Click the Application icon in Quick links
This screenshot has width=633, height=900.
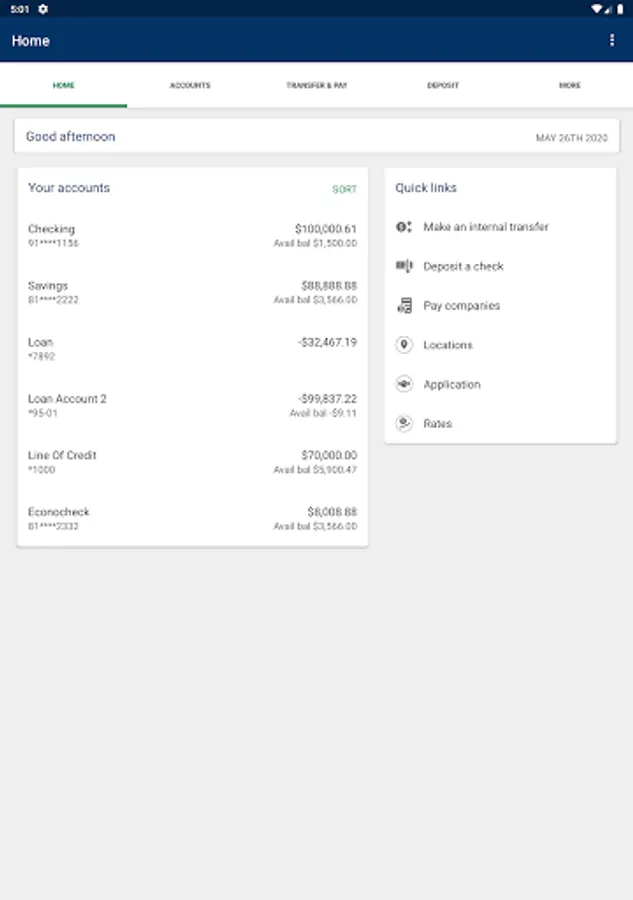pyautogui.click(x=404, y=384)
